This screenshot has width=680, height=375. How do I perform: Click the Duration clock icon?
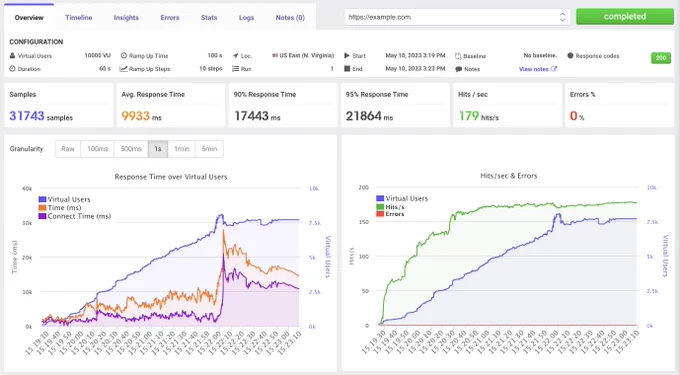(12, 68)
